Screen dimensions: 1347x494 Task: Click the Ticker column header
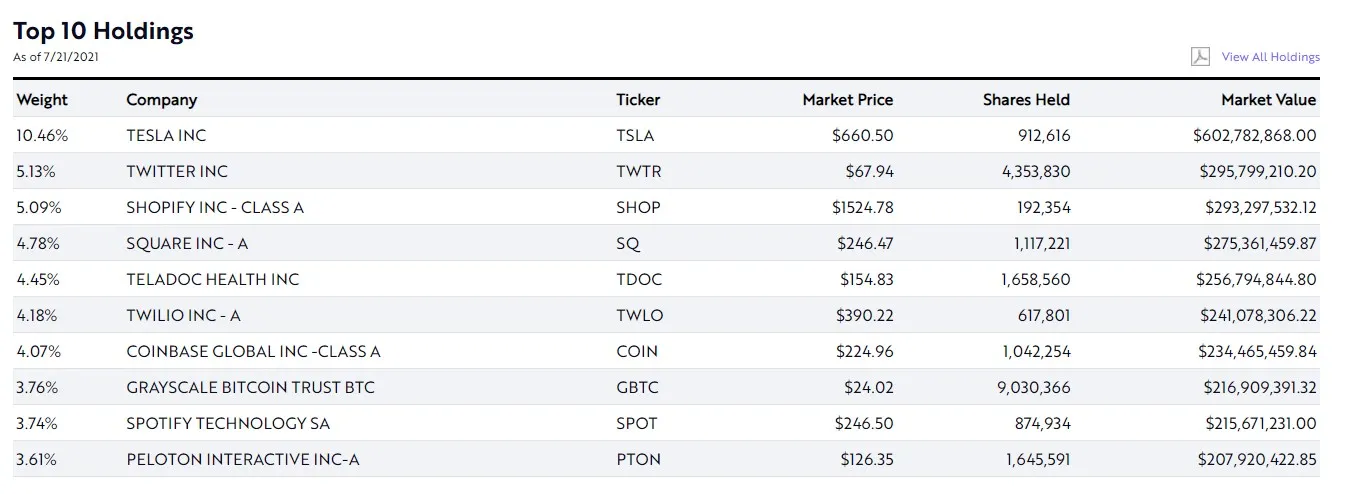(638, 100)
